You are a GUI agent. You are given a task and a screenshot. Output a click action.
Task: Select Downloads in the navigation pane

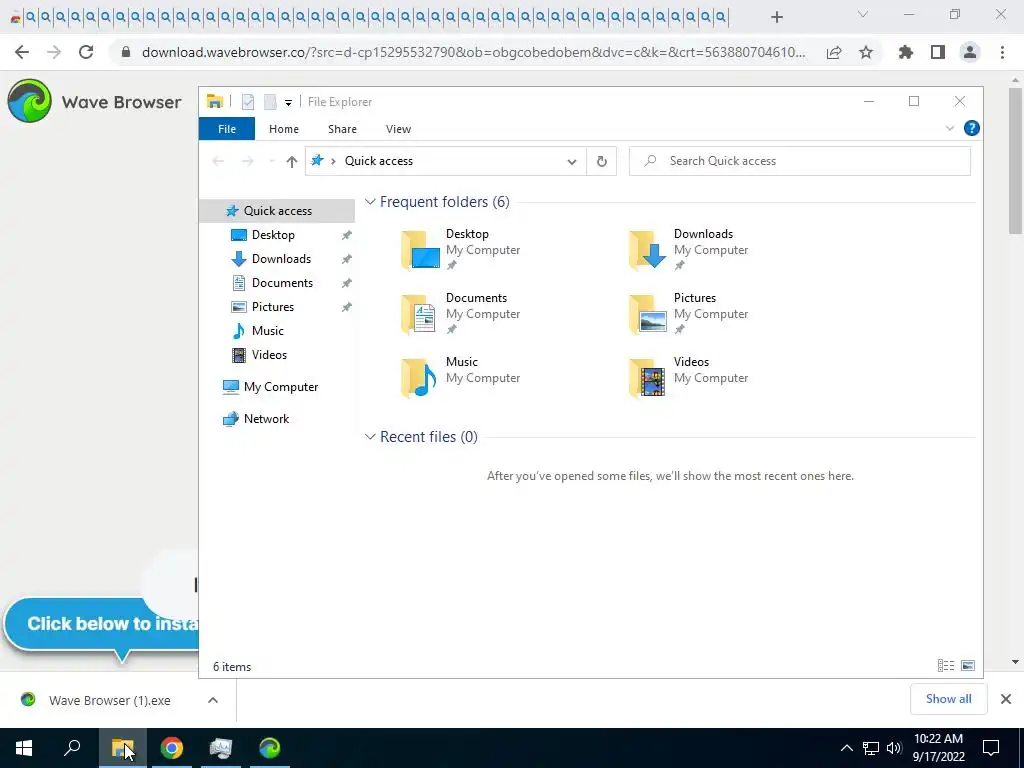click(281, 259)
